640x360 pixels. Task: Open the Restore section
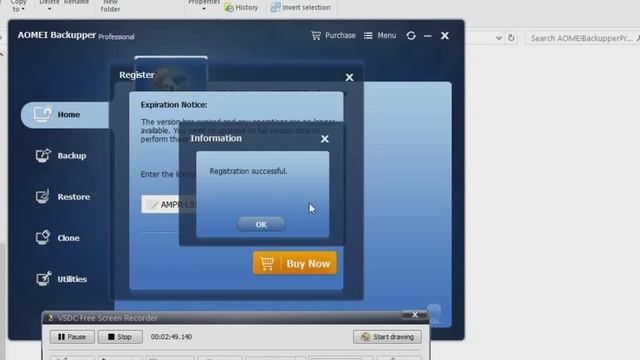(62, 197)
